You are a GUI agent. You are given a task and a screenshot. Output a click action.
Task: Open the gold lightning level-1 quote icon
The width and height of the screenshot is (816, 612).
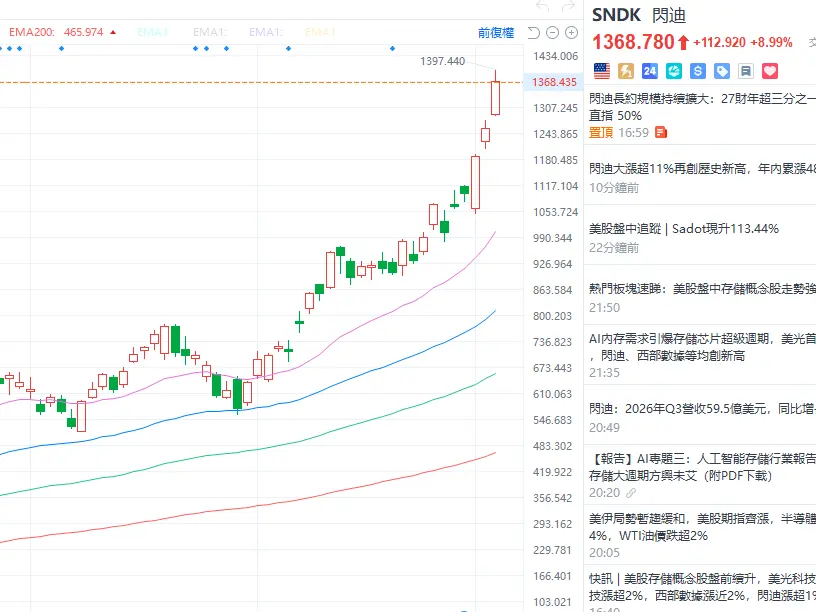pyautogui.click(x=626, y=71)
